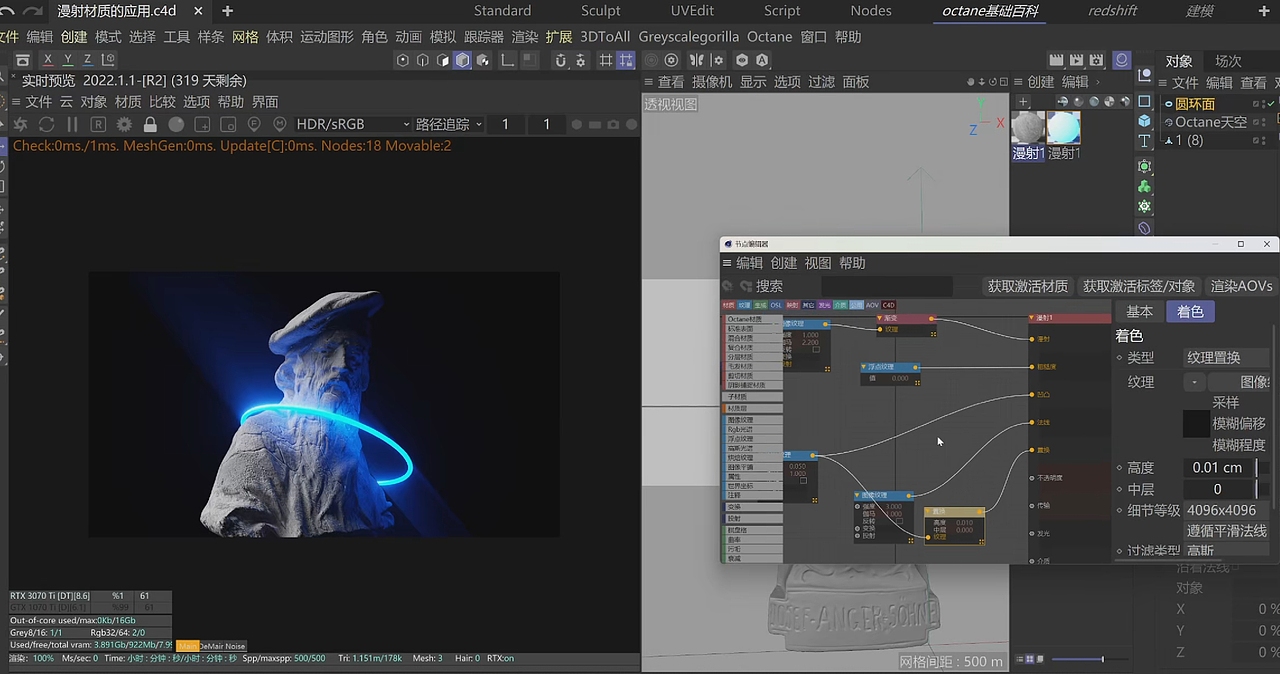
Task: Add 混合材质 node from list
Action: (752, 338)
